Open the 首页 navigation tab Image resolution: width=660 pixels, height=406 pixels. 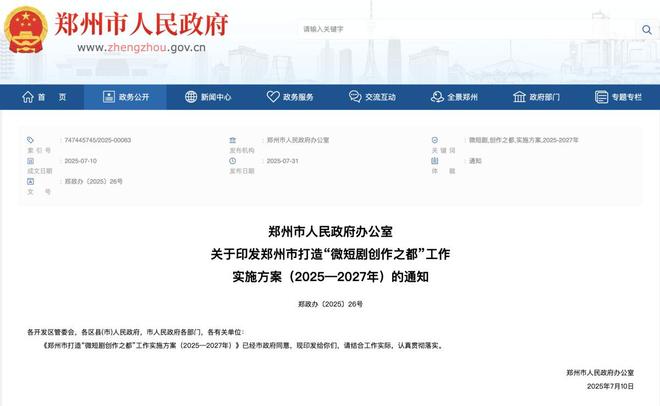[x=44, y=97]
